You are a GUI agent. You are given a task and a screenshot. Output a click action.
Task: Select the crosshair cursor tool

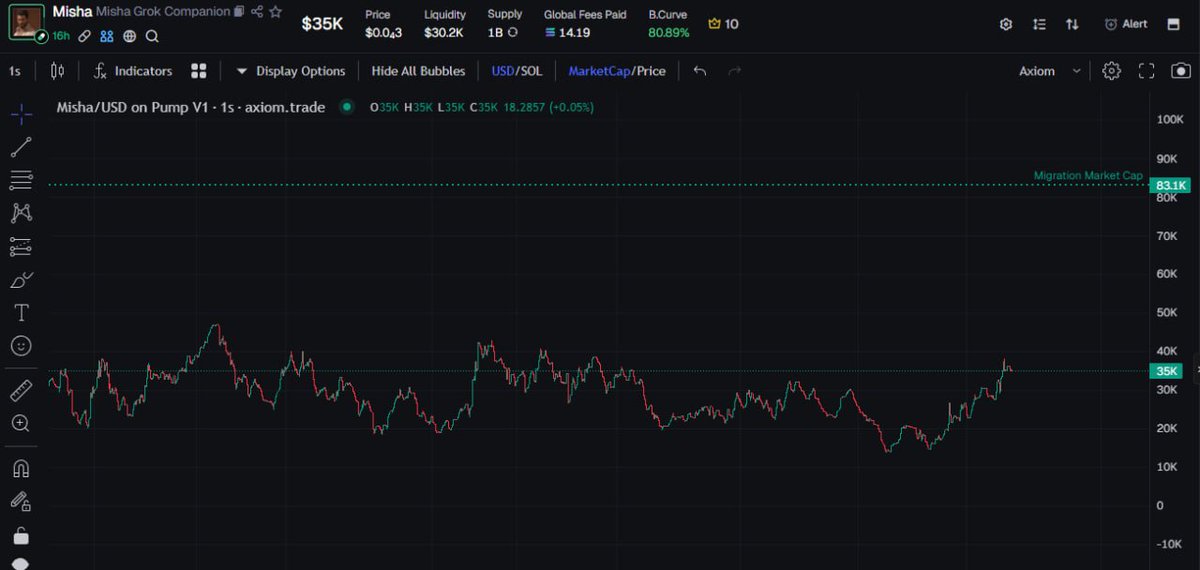(x=21, y=113)
